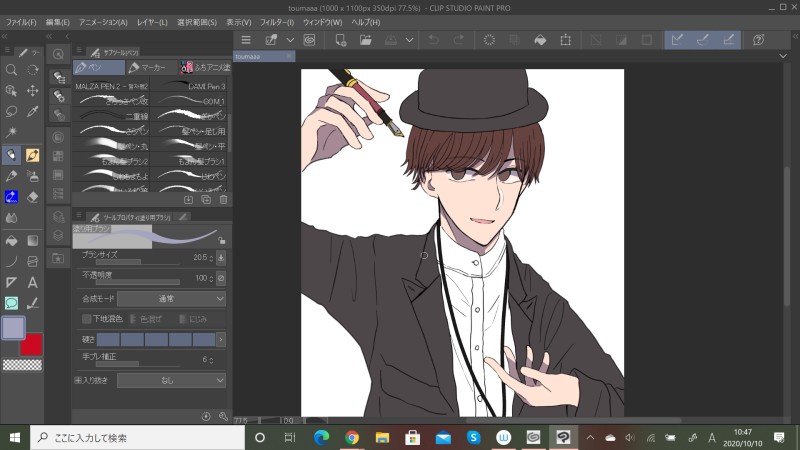Show hidden system tray icons chevron
800x450 pixels.
pos(590,437)
